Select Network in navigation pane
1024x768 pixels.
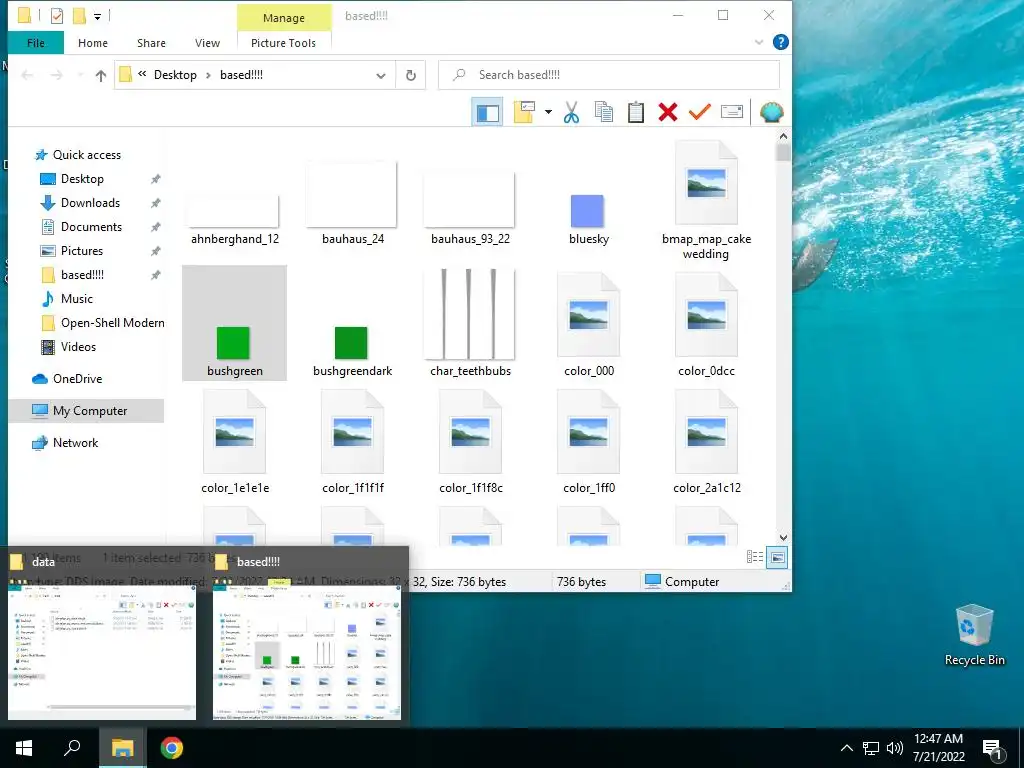tap(75, 443)
